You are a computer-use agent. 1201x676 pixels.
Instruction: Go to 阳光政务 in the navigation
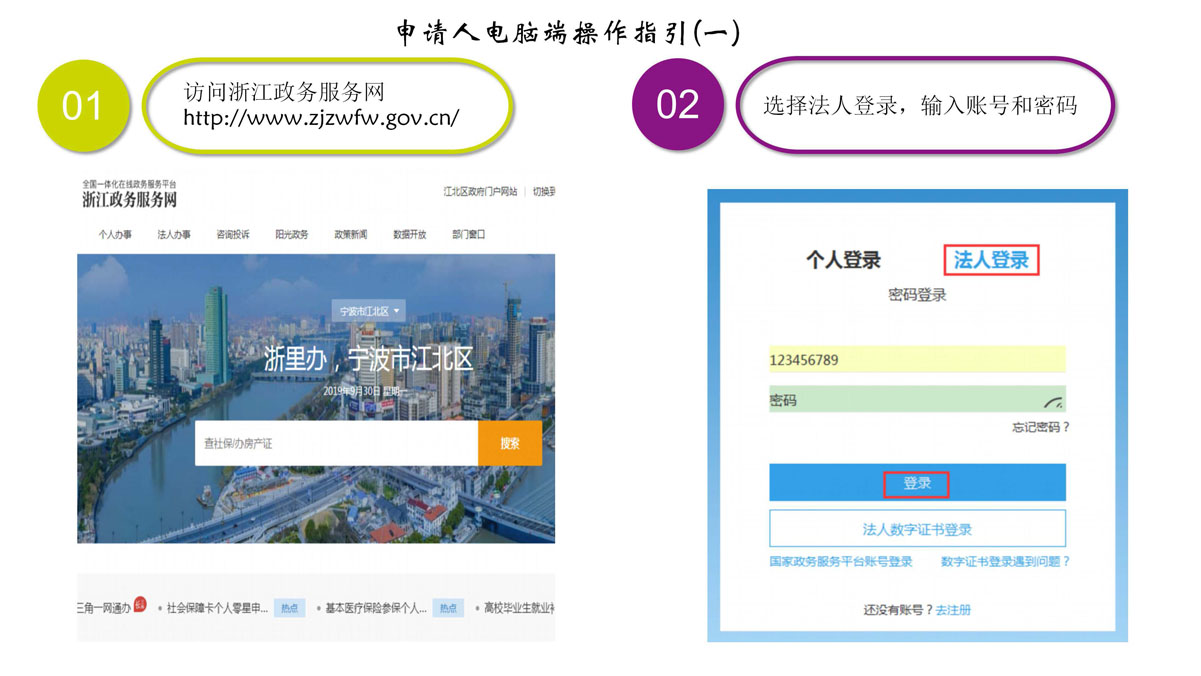292,235
